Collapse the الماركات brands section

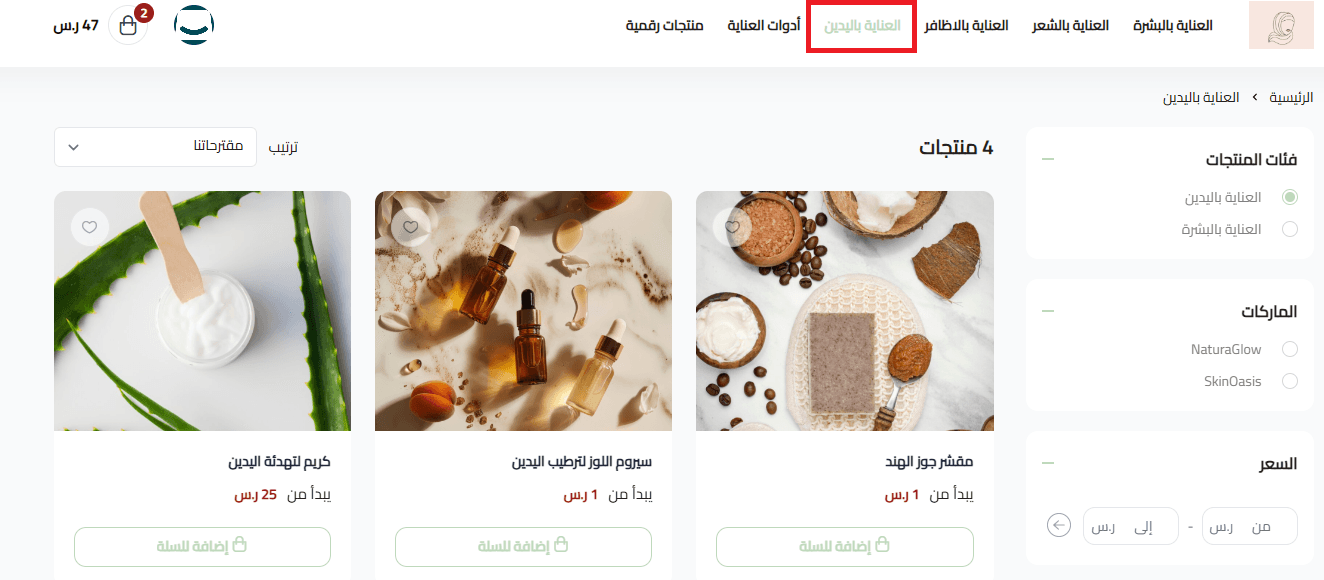click(1047, 311)
